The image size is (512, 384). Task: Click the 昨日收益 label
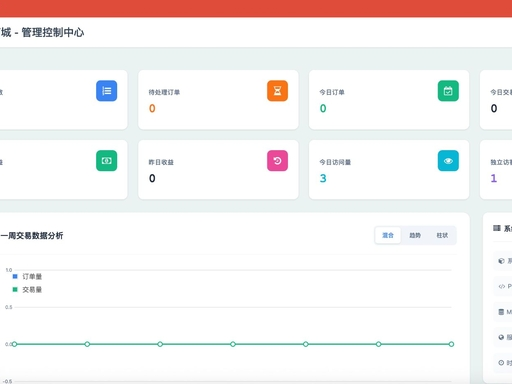pyautogui.click(x=161, y=162)
